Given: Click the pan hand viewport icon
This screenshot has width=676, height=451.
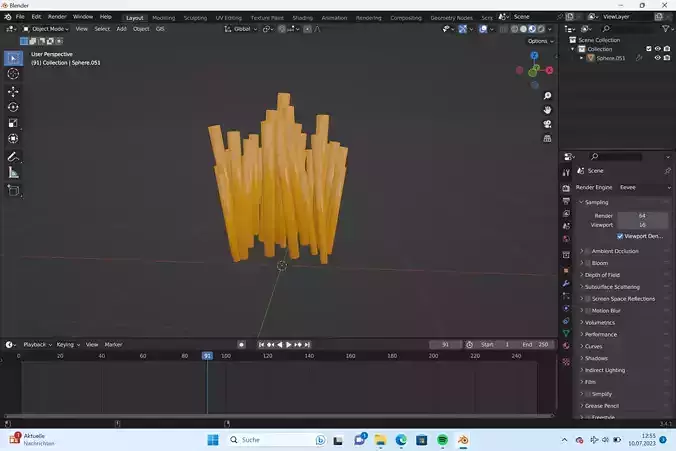Looking at the screenshot, I should (x=547, y=110).
